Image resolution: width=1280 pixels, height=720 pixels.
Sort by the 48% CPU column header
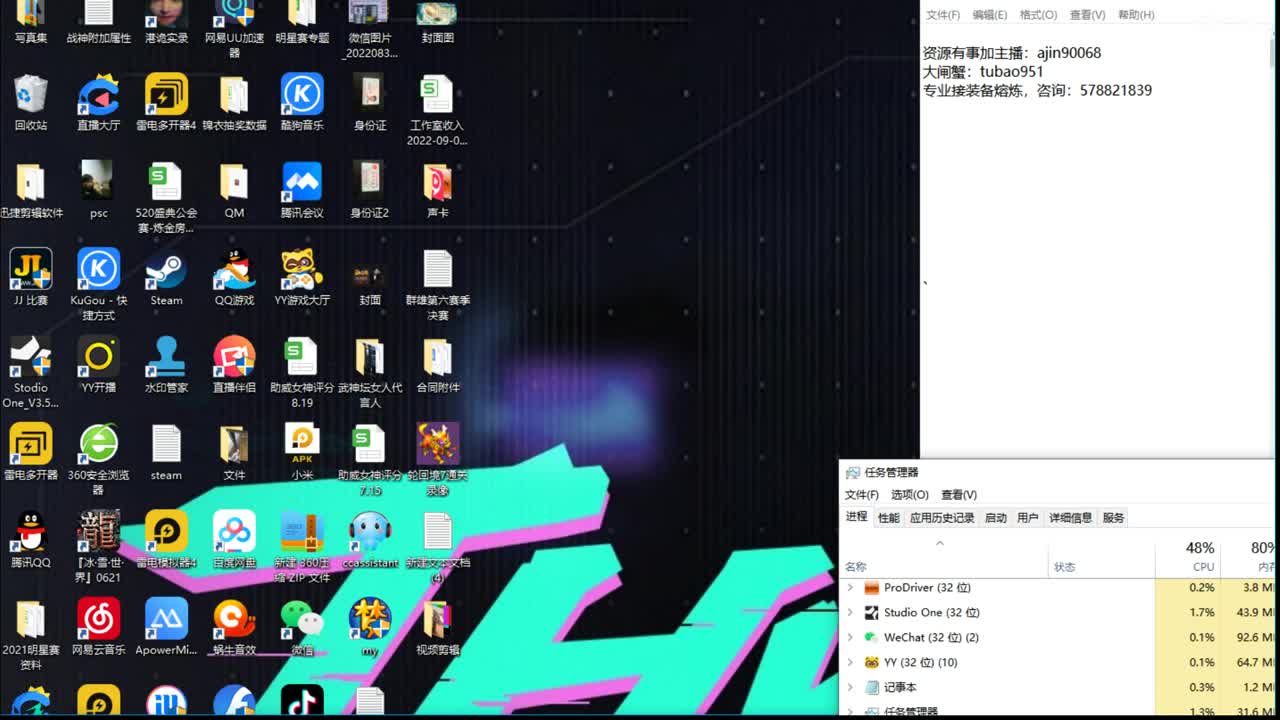1187,558
